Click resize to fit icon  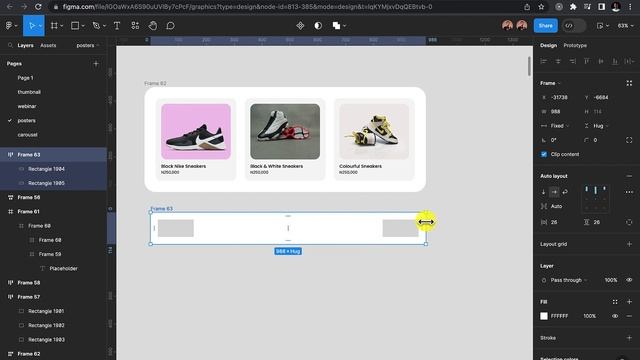(x=629, y=83)
